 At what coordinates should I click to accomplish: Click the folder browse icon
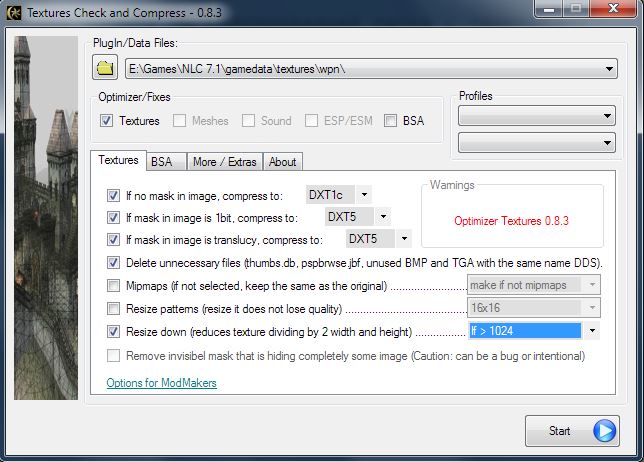(x=105, y=68)
